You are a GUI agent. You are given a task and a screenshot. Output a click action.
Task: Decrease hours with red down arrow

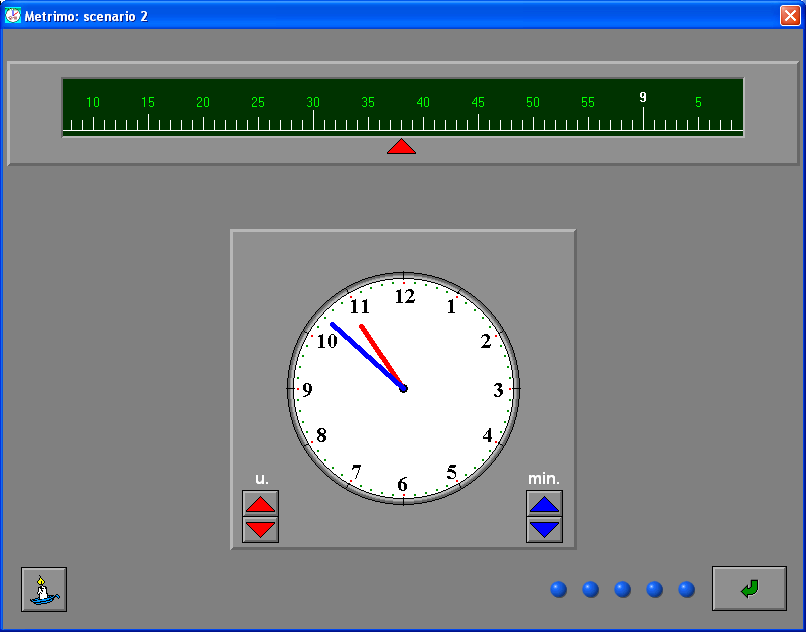click(261, 530)
